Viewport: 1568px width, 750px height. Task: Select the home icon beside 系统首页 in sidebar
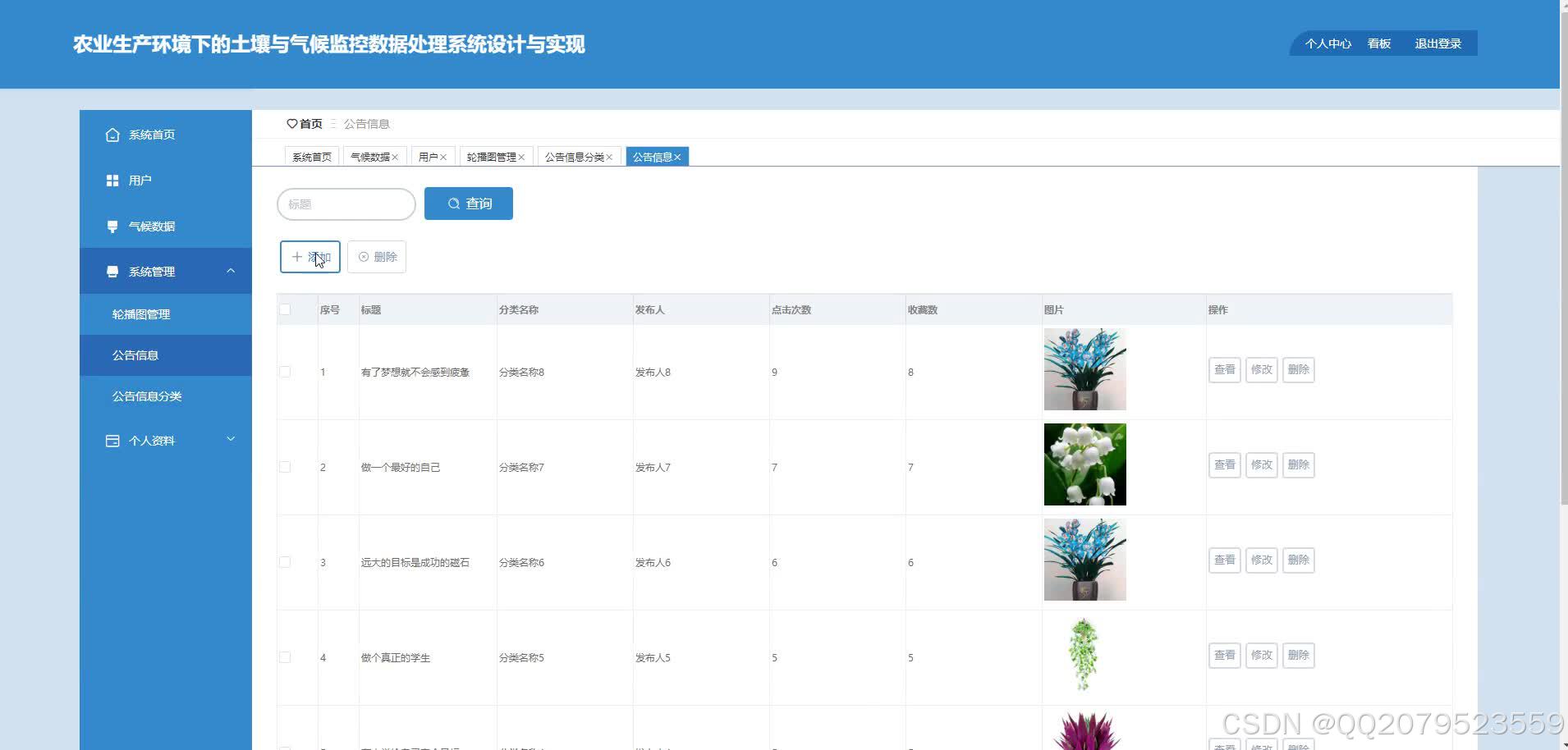tap(112, 135)
